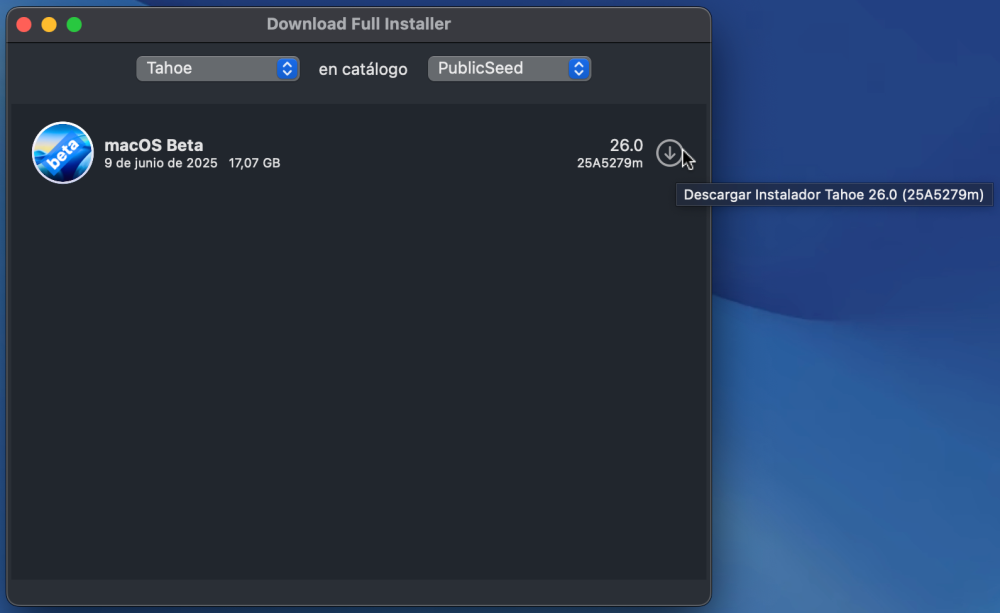Screen dimensions: 1000x613
Task: Close the Download Full Installer window
Action: click(x=24, y=25)
